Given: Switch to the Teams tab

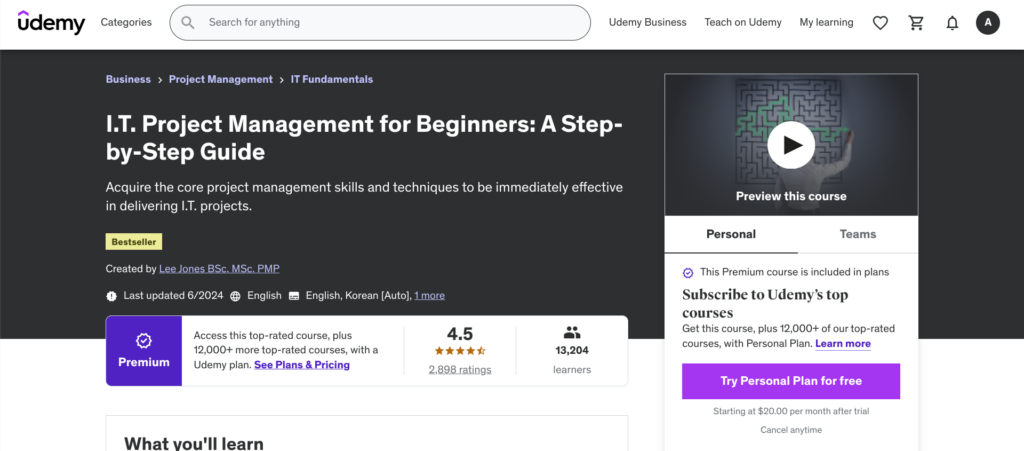Looking at the screenshot, I should pyautogui.click(x=857, y=234).
